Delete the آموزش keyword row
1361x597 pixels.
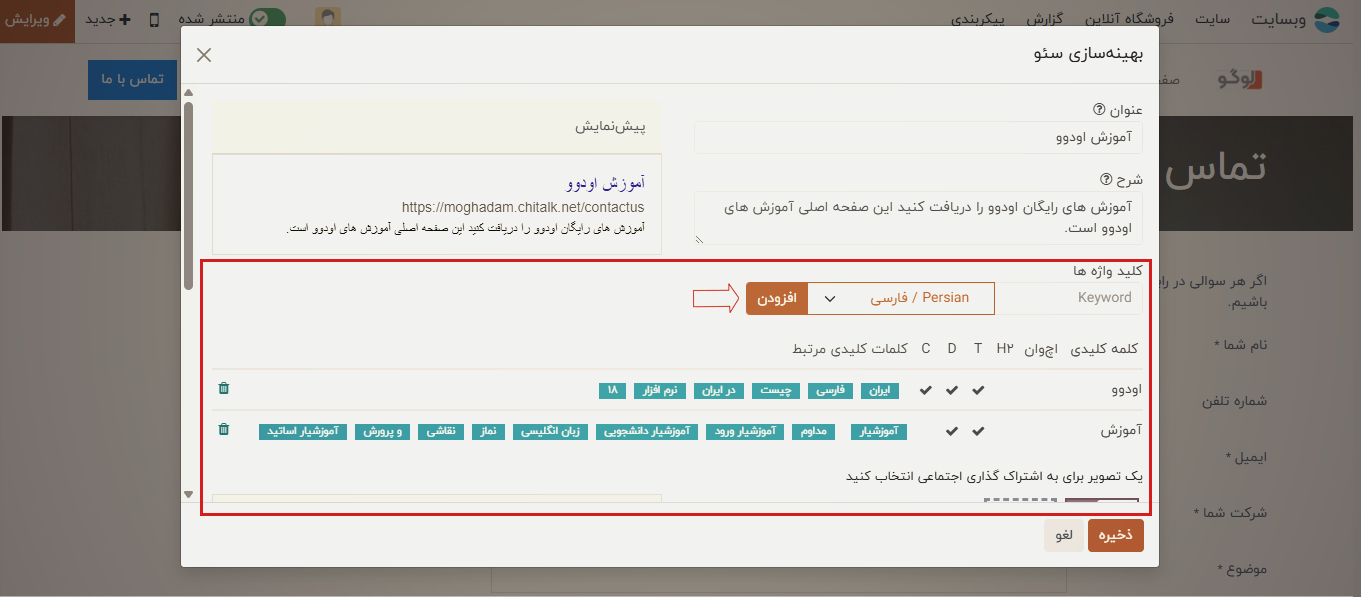224,430
